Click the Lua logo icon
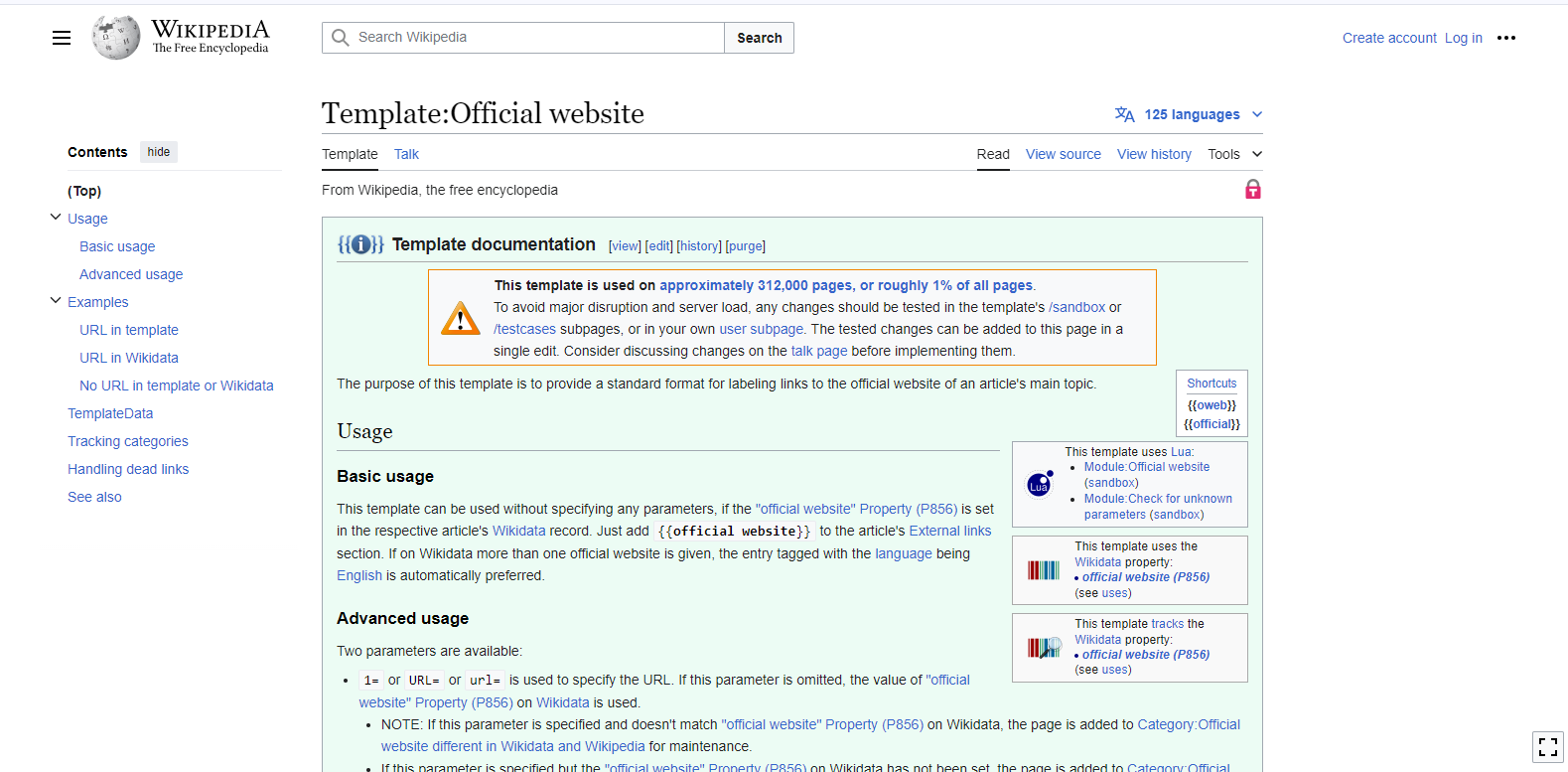1568x772 pixels. point(1040,483)
